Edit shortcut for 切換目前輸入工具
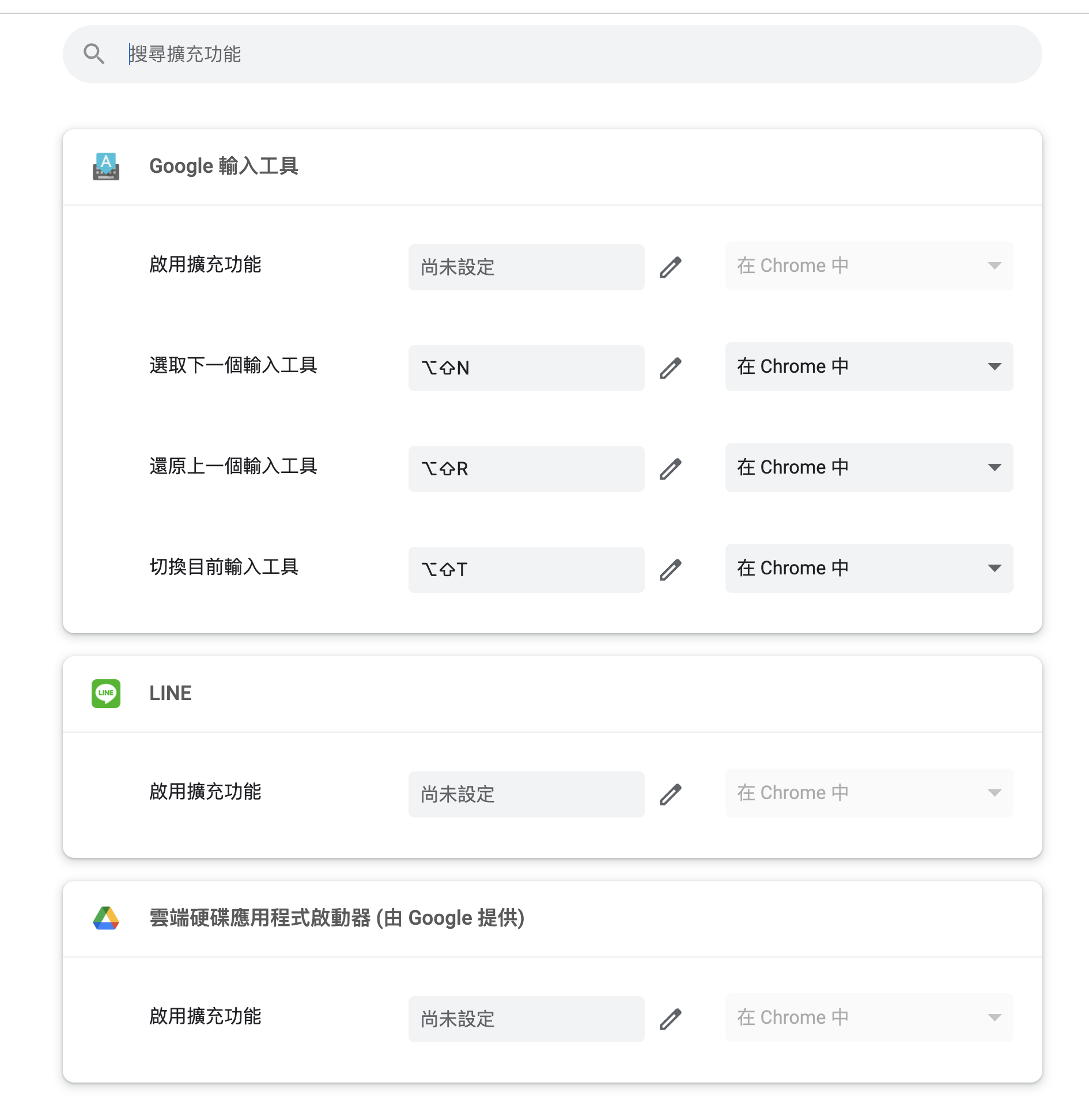Image resolution: width=1089 pixels, height=1120 pixels. (671, 569)
